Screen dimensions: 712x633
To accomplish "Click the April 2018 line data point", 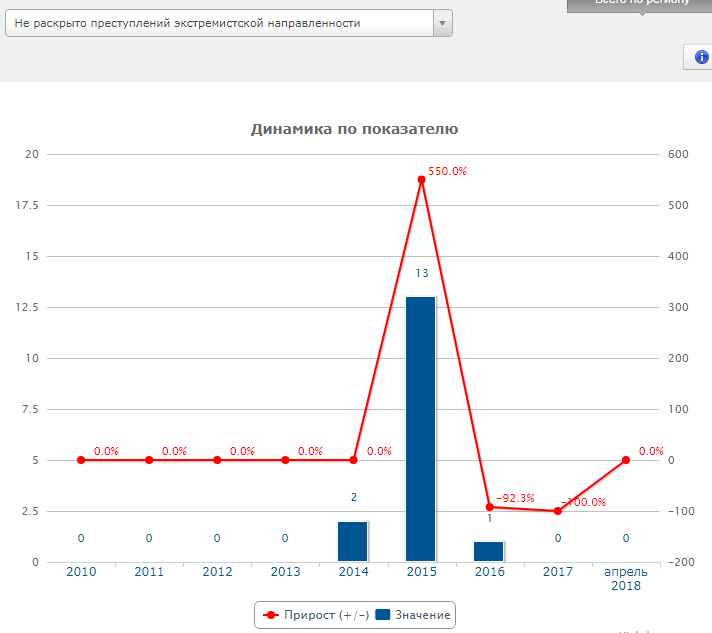I will (626, 460).
